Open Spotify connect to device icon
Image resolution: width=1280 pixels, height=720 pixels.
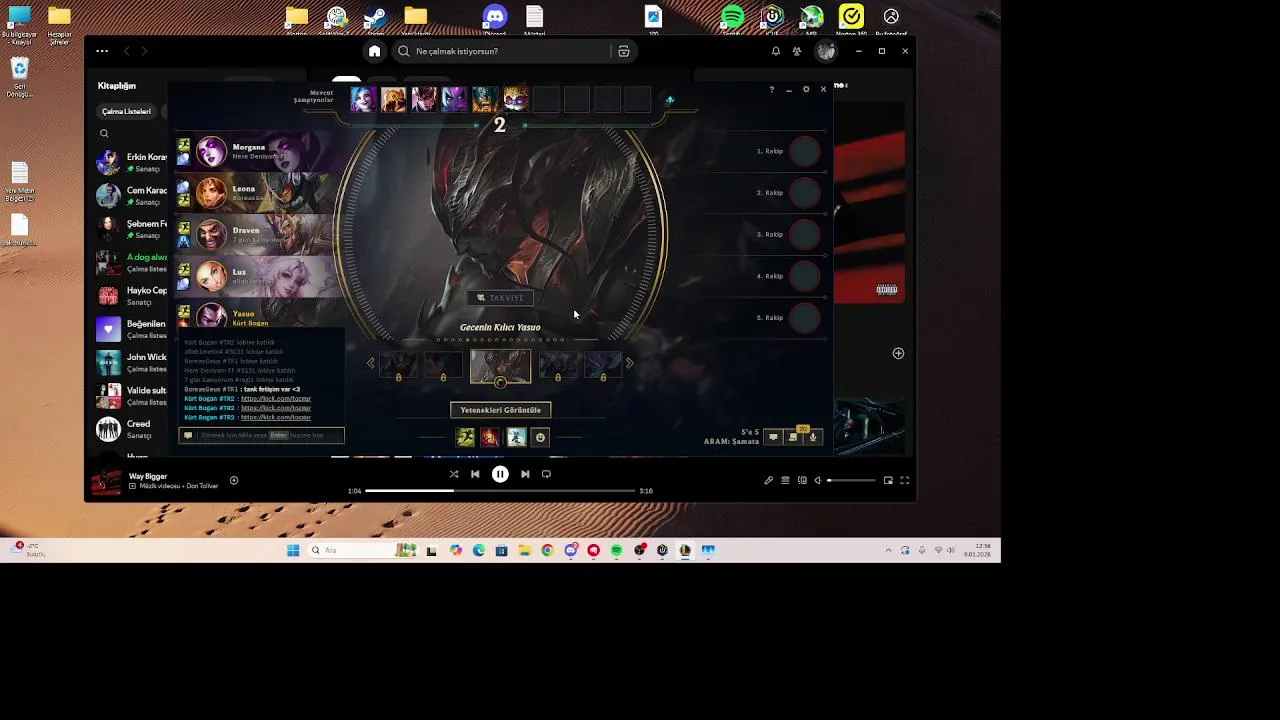[802, 480]
